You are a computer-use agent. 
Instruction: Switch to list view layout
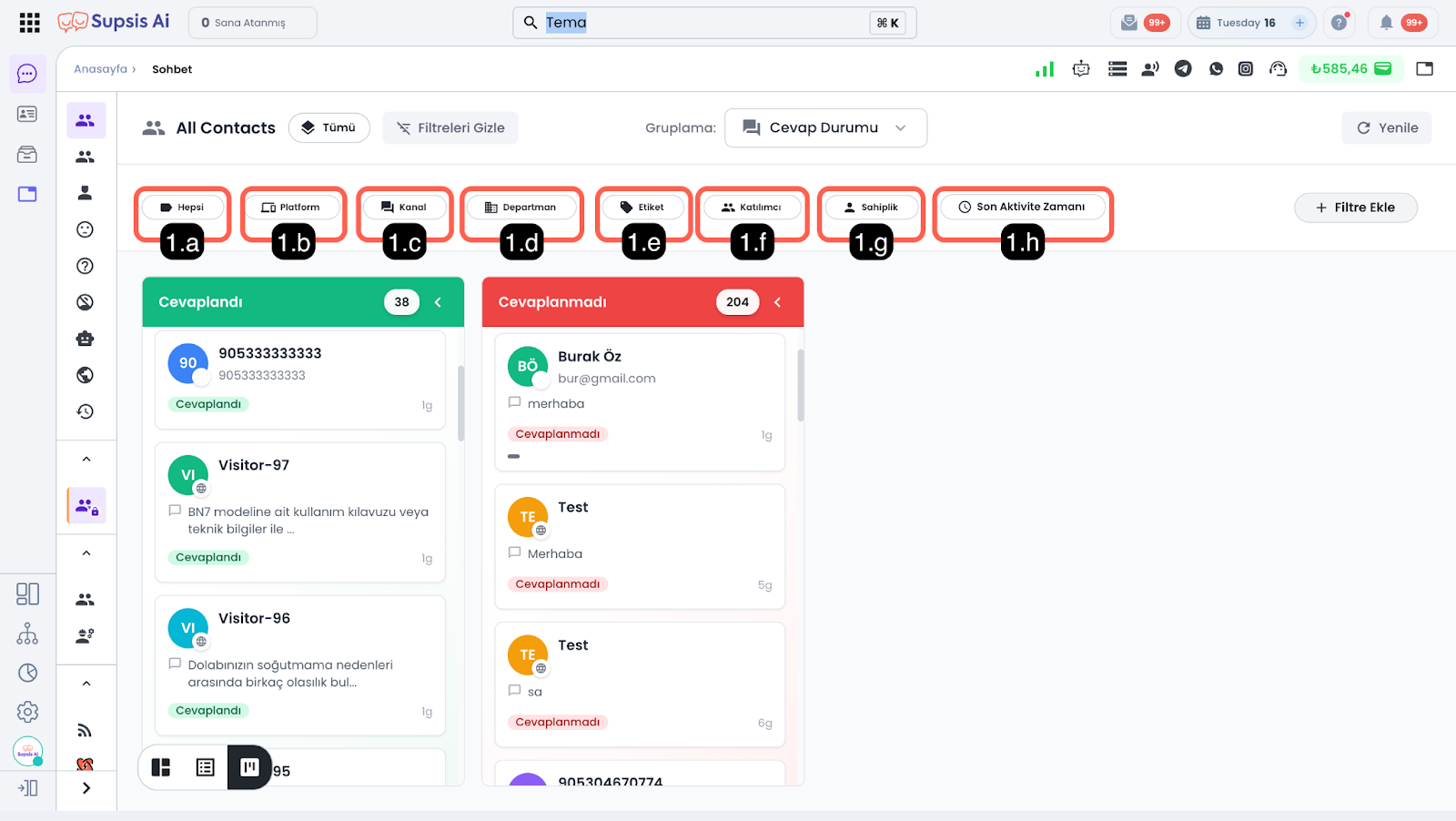(x=206, y=767)
